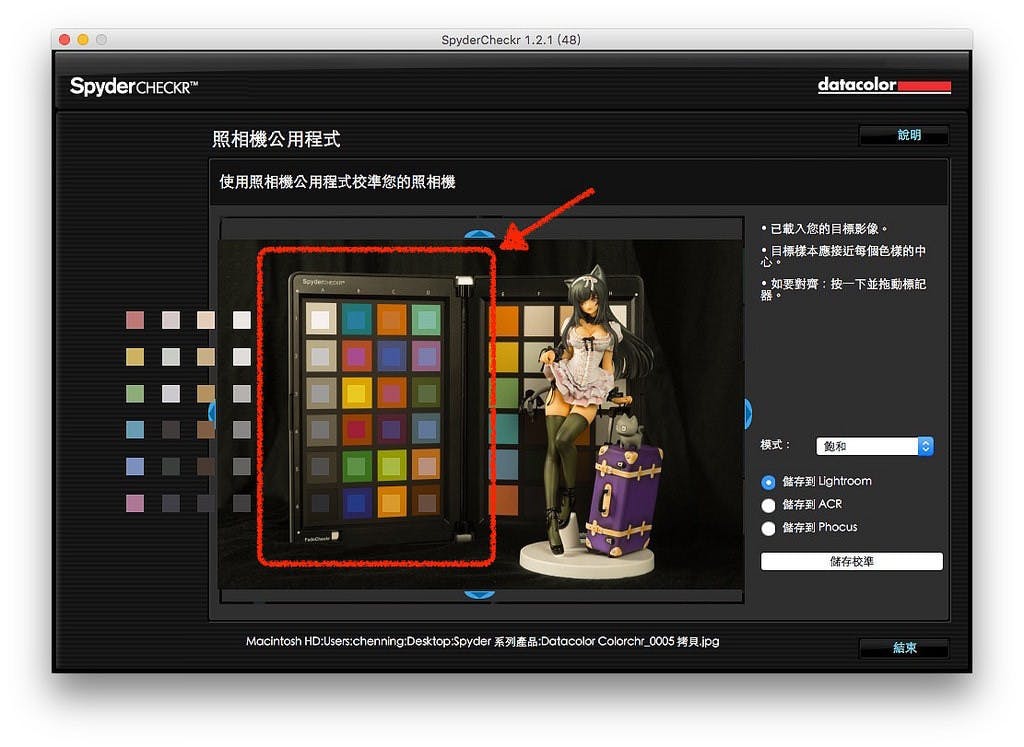Click the blue handle on the image's right edge
Image resolution: width=1024 pixels, height=747 pixels.
pos(748,413)
